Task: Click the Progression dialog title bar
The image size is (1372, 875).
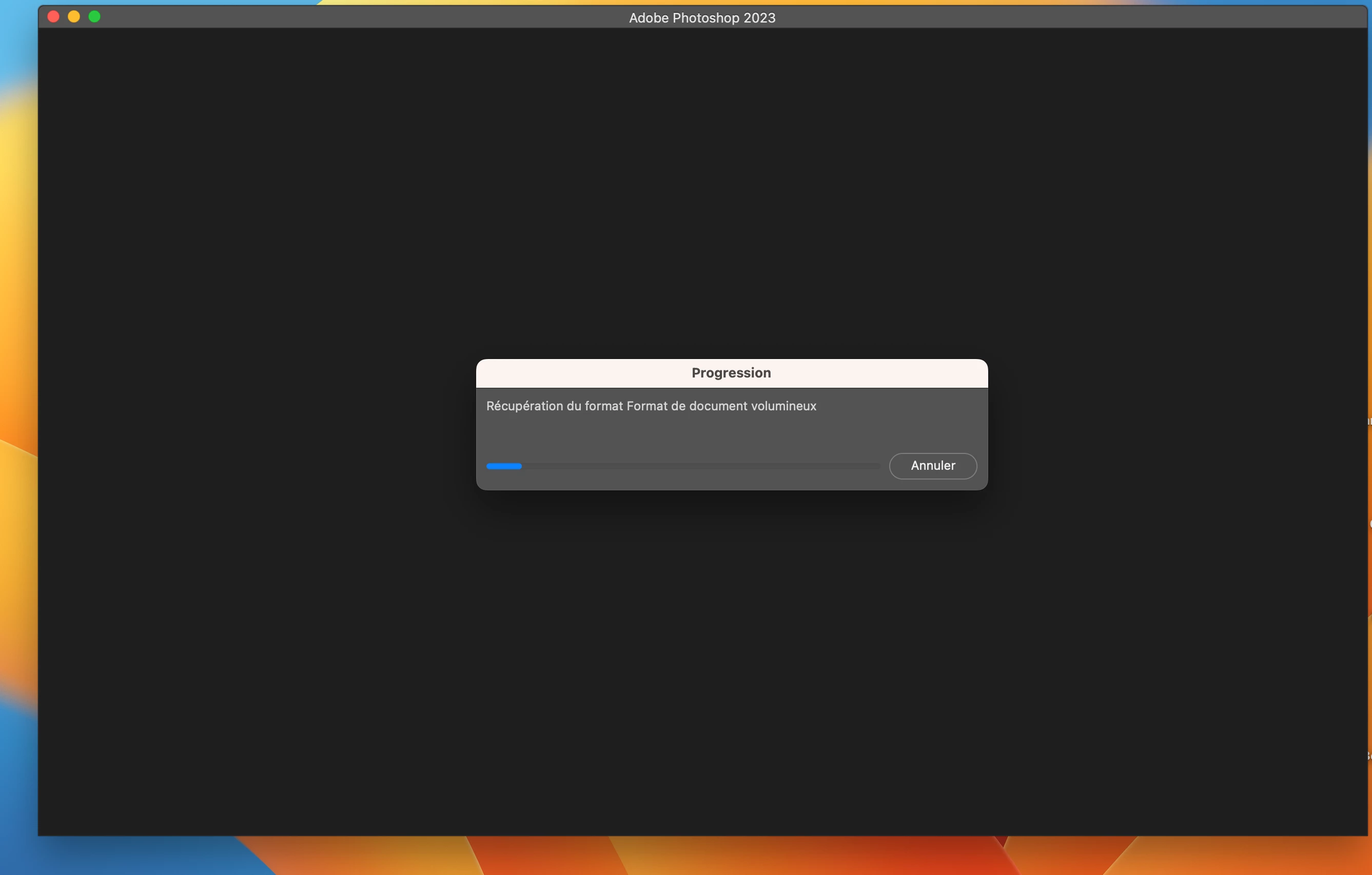Action: pyautogui.click(x=570, y=373)
